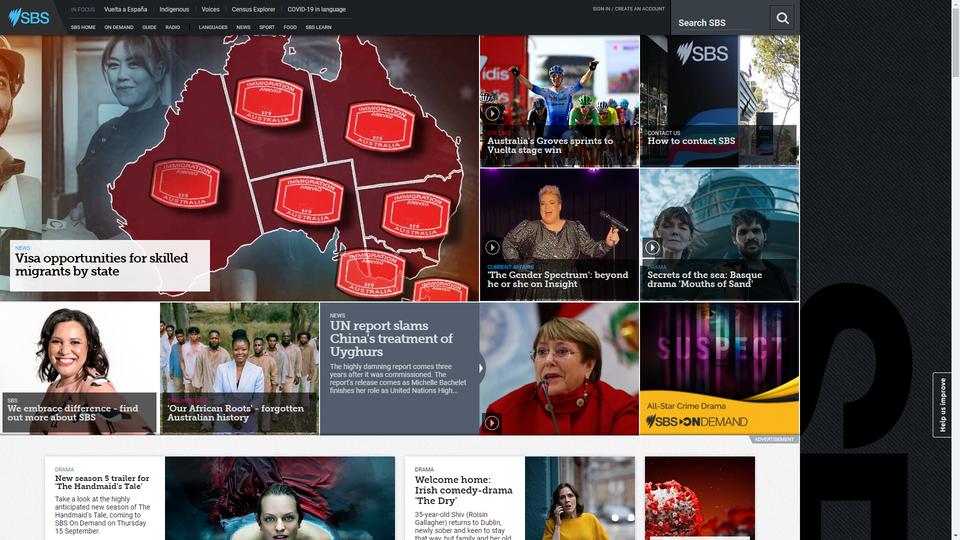Open the News menu item
960x540 pixels.
(243, 28)
